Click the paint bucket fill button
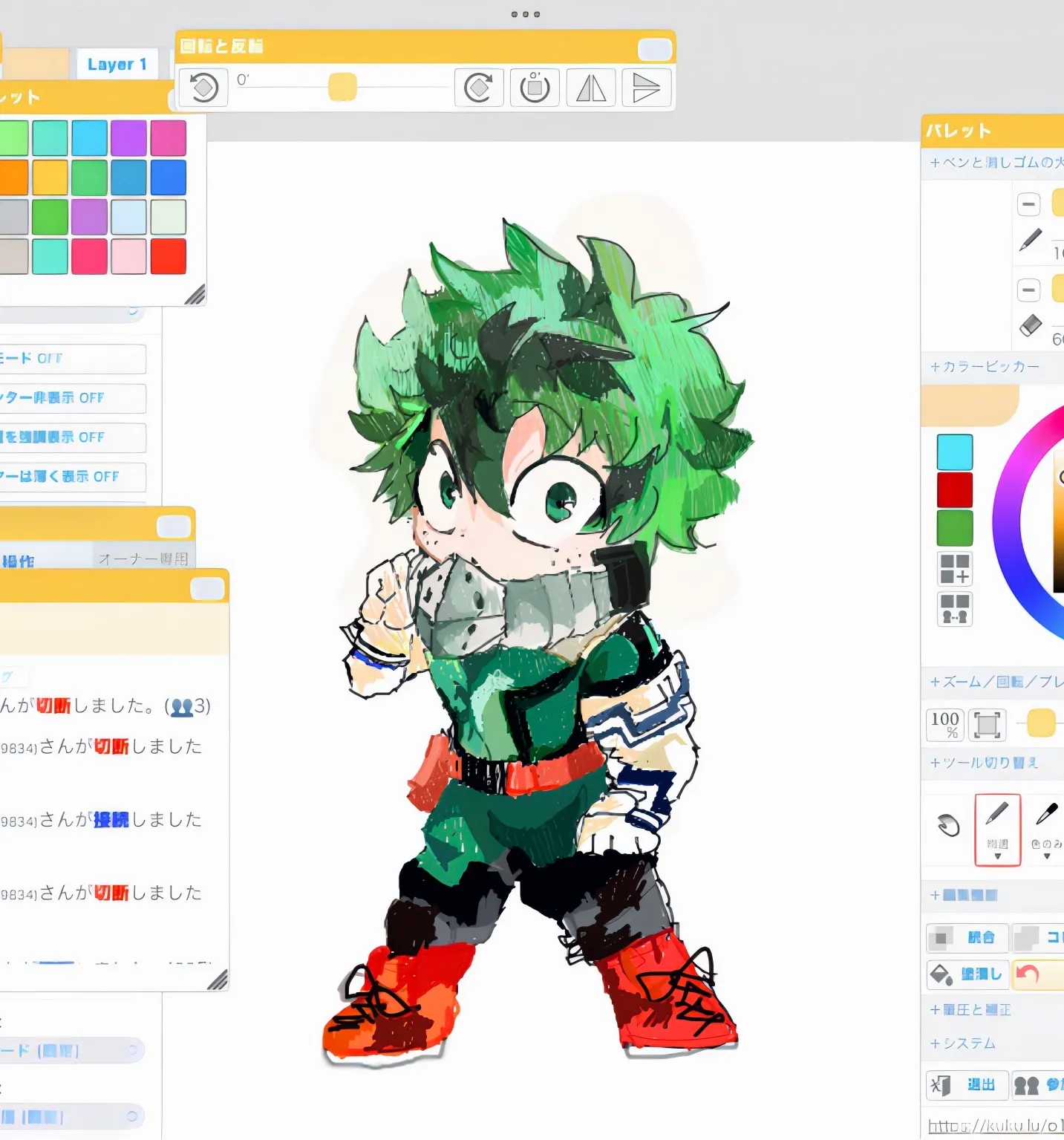This screenshot has height=1140, width=1064. point(967,974)
